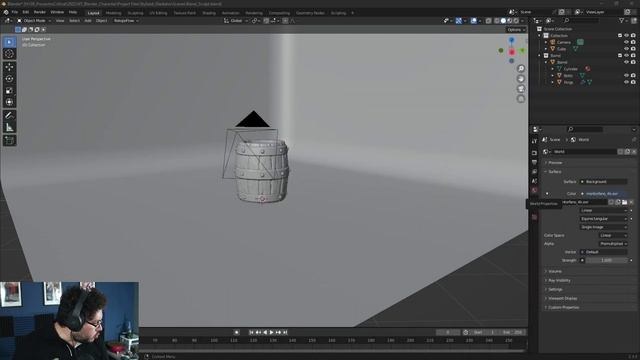This screenshot has height=360, width=640.
Task: Open the viewport Options dropdown
Action: (x=516, y=29)
